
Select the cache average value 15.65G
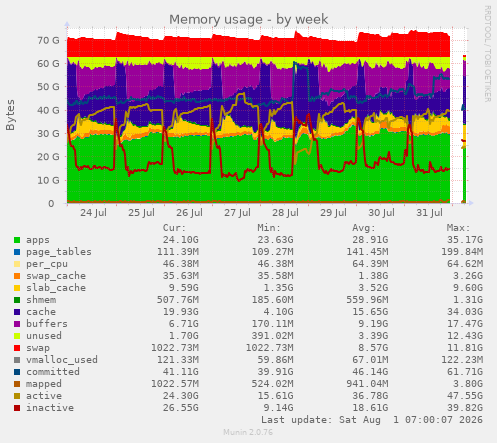[x=370, y=312]
